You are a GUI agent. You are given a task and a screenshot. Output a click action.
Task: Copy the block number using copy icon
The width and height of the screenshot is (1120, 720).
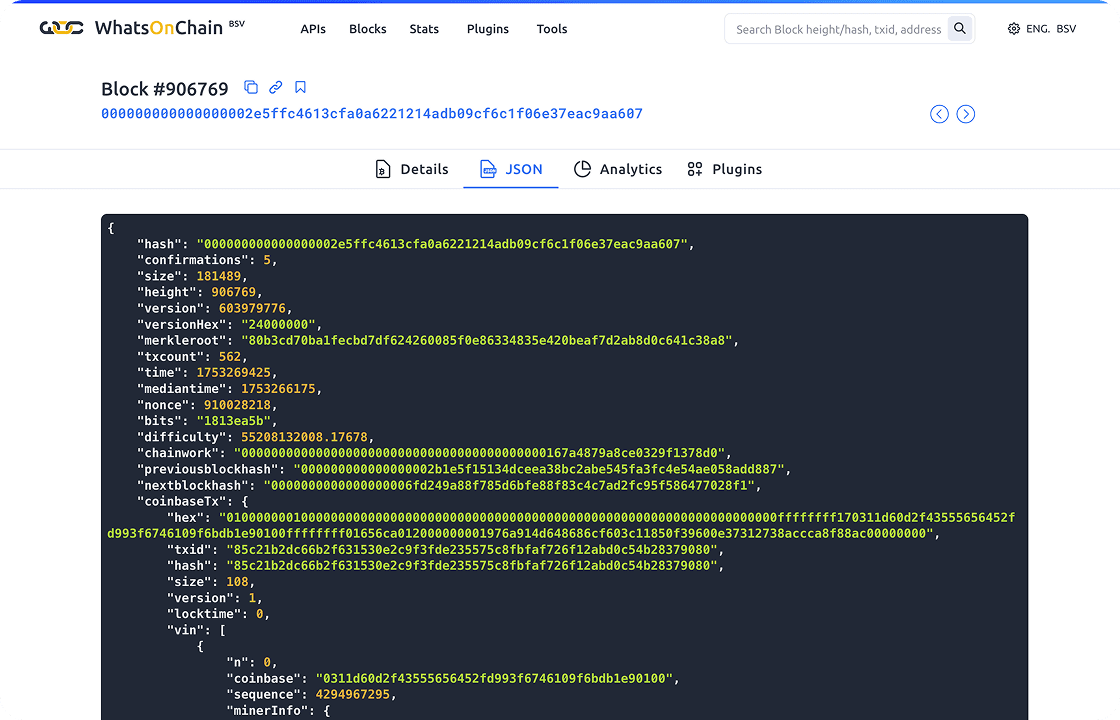click(x=251, y=88)
